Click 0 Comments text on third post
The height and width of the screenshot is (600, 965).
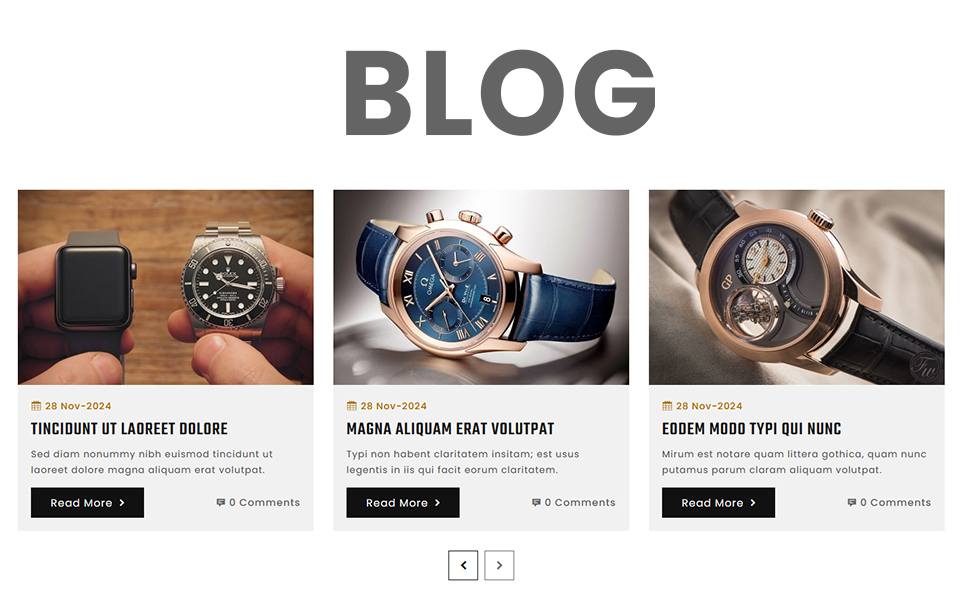tap(895, 503)
